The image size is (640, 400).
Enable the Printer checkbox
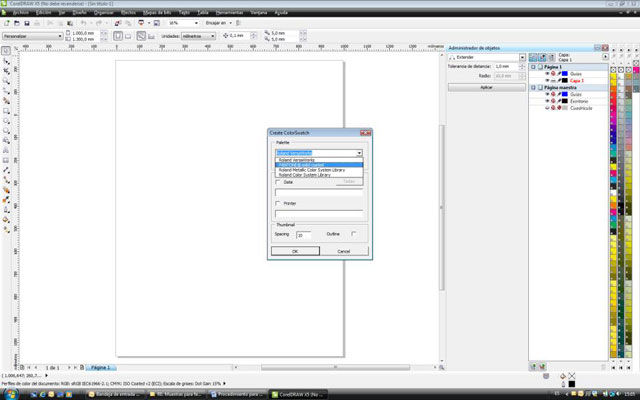pyautogui.click(x=279, y=203)
